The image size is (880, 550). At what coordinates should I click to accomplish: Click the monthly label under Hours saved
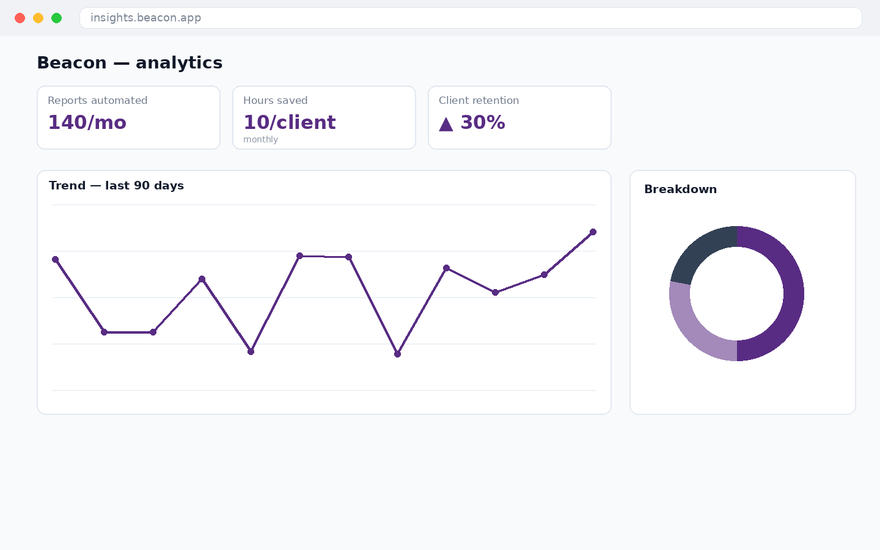(x=260, y=139)
